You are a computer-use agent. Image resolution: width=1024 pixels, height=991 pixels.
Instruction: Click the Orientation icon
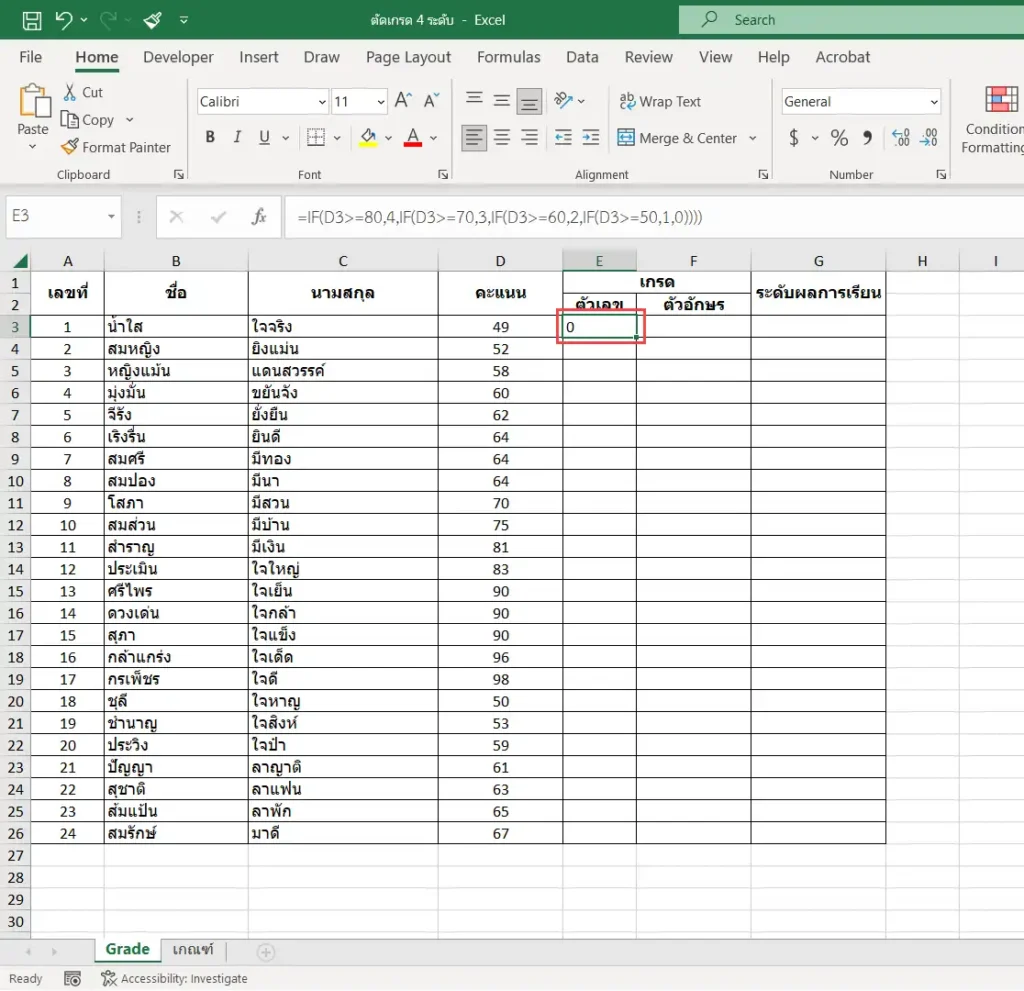point(563,100)
